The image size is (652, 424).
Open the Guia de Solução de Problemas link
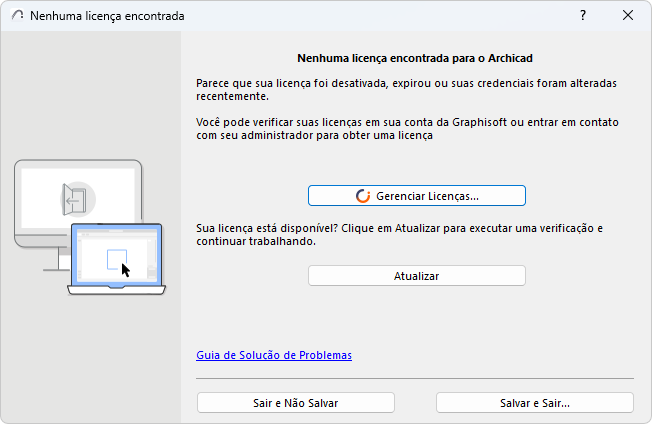(x=274, y=355)
